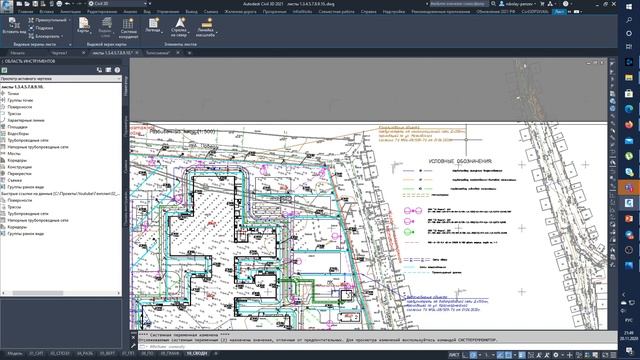640x360 pixels.
Task: Select Напорные трубопроводные сети under drawing
Action: point(38,147)
